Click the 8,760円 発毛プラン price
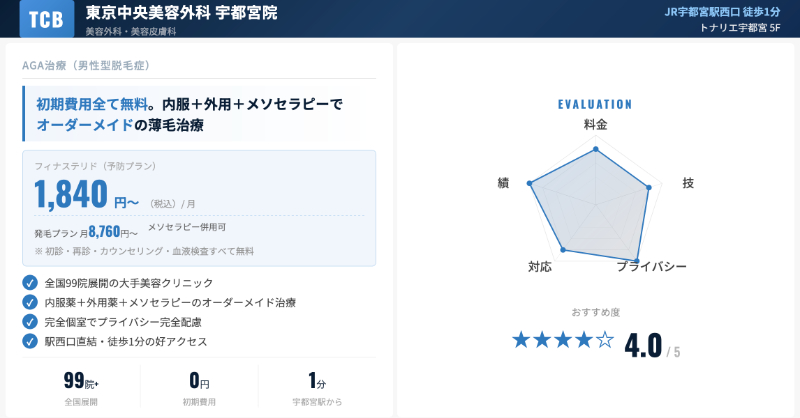 (111, 232)
